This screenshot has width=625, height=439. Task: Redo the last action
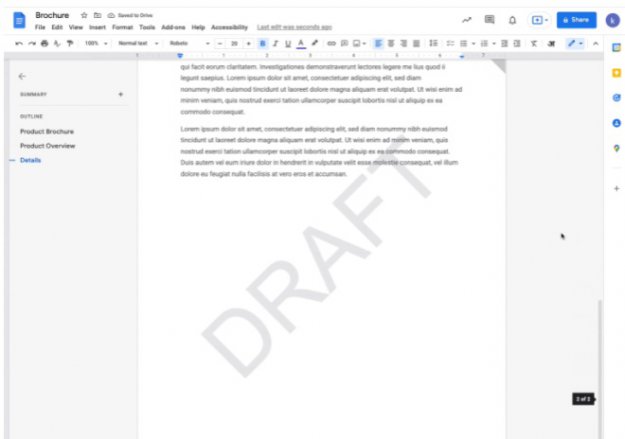pos(32,43)
